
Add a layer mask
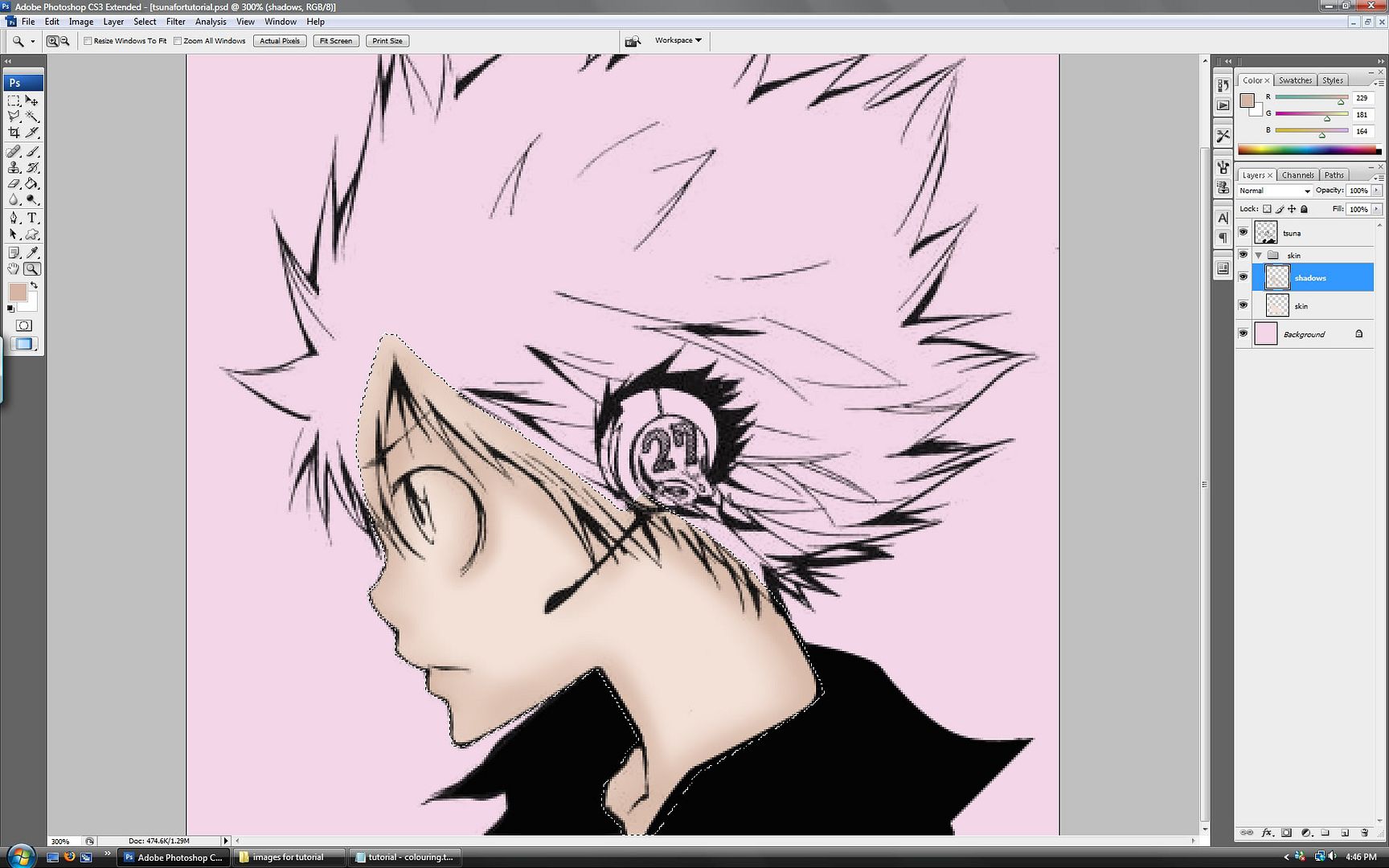1286,833
